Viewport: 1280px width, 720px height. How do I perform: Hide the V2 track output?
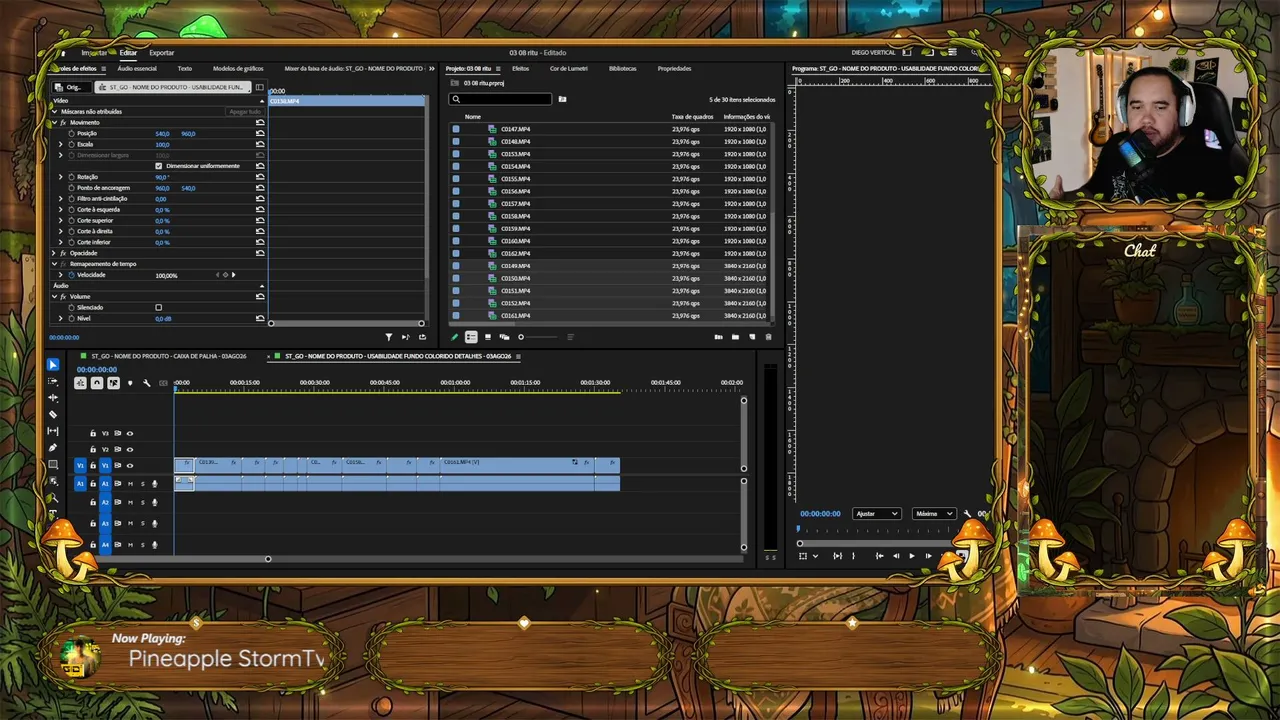pyautogui.click(x=129, y=449)
